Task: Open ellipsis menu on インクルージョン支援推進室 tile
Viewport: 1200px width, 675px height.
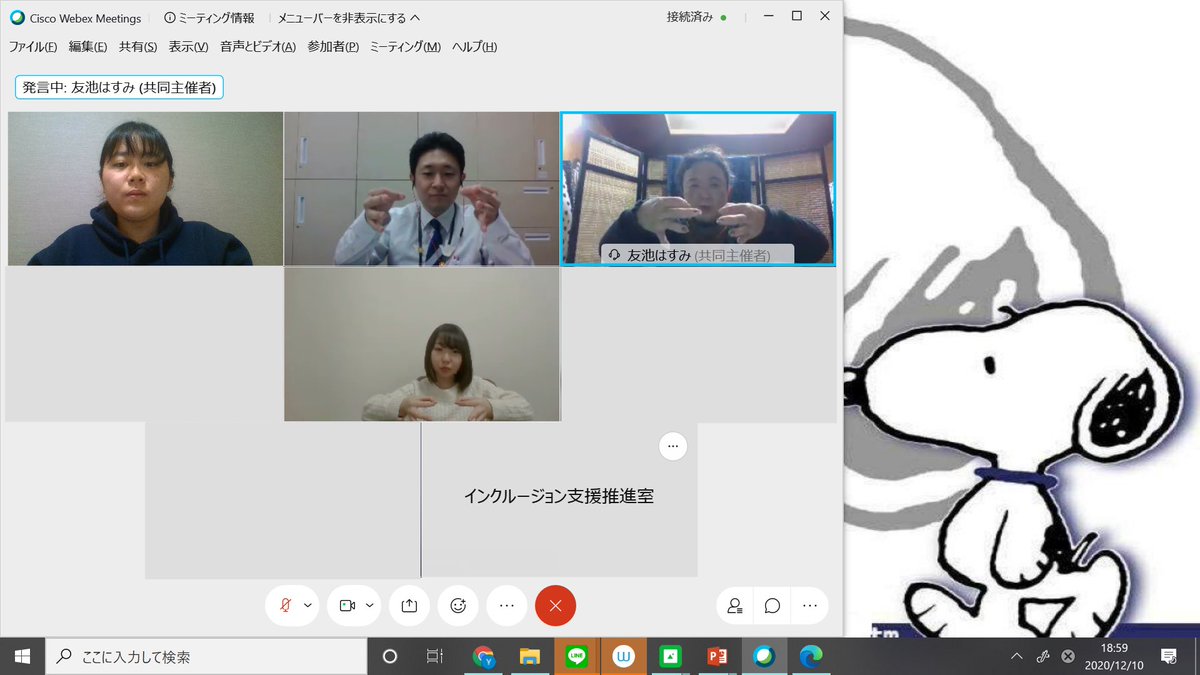Action: click(673, 446)
